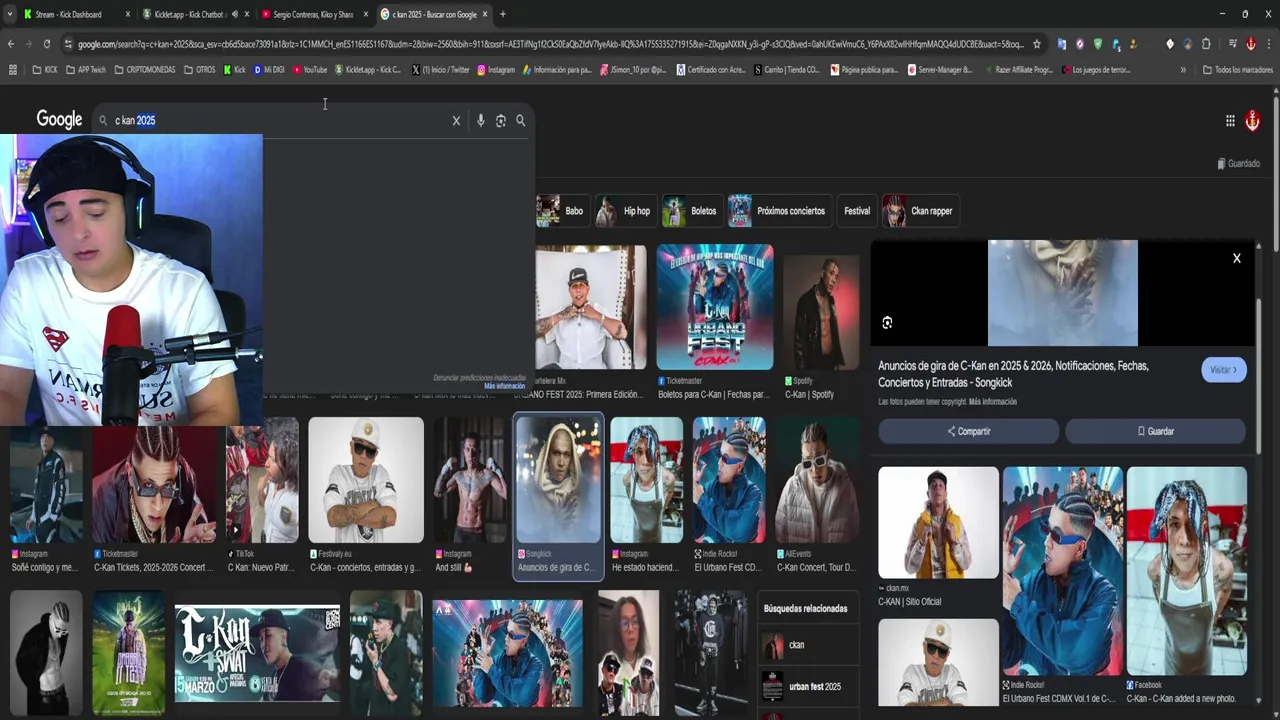
Task: Open the bookmarks bar apps grid
Action: pyautogui.click(x=13, y=70)
